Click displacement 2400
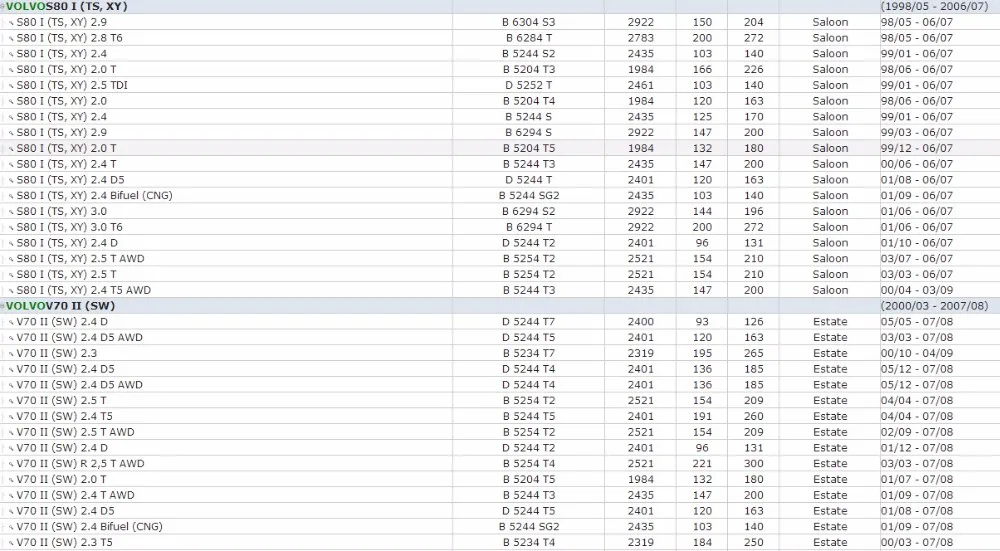 coord(640,321)
